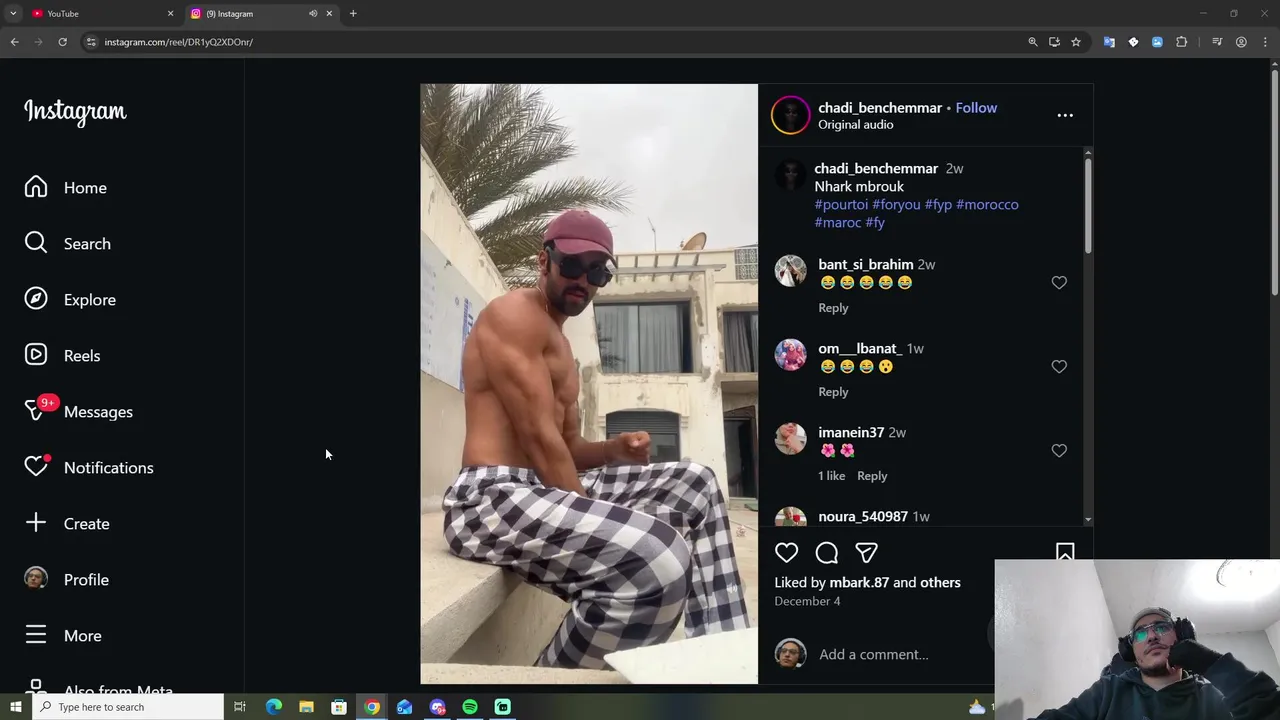
Task: Open the browser tab search dropdown arrow
Action: pos(13,13)
